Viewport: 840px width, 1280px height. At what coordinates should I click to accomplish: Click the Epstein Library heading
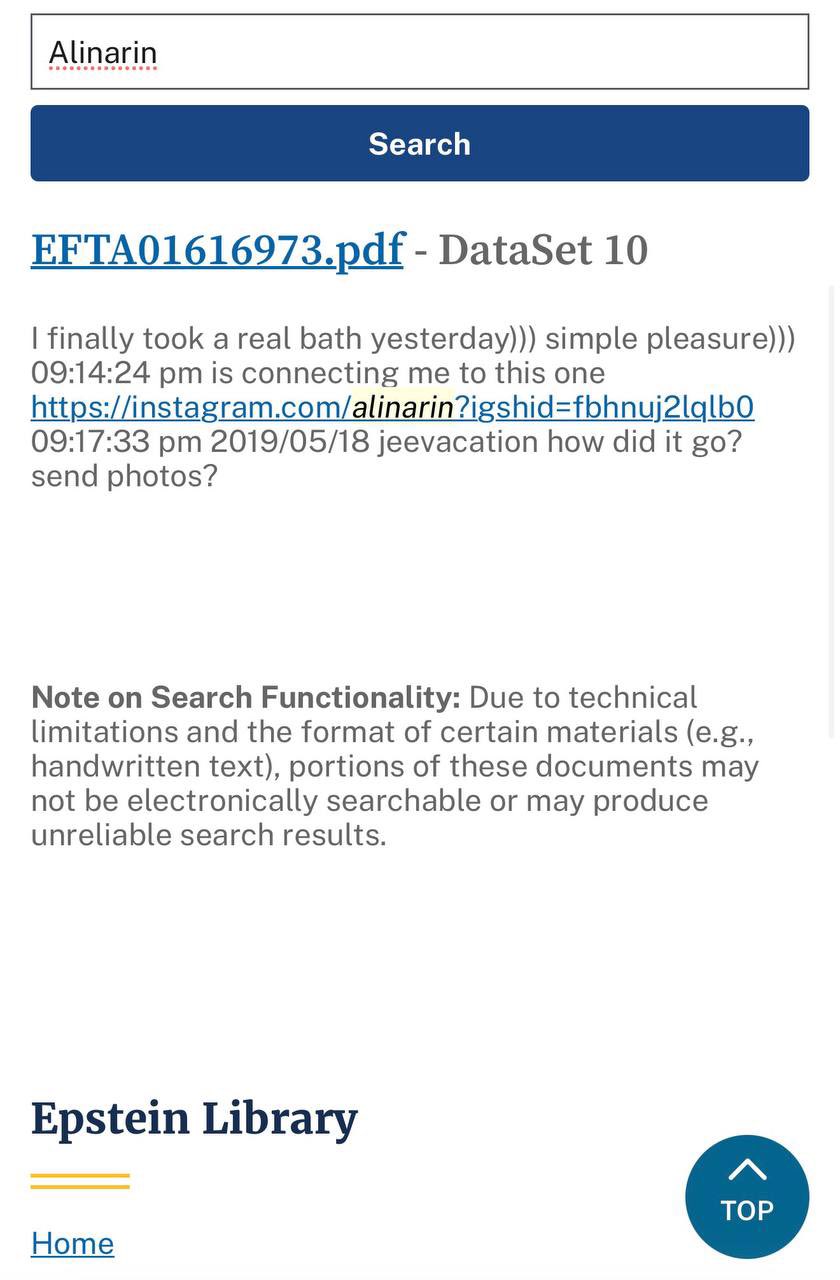[194, 1118]
